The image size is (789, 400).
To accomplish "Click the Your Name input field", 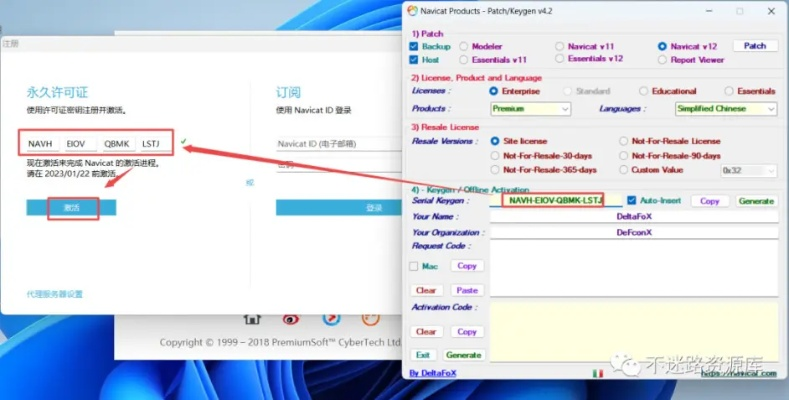I will click(x=633, y=216).
